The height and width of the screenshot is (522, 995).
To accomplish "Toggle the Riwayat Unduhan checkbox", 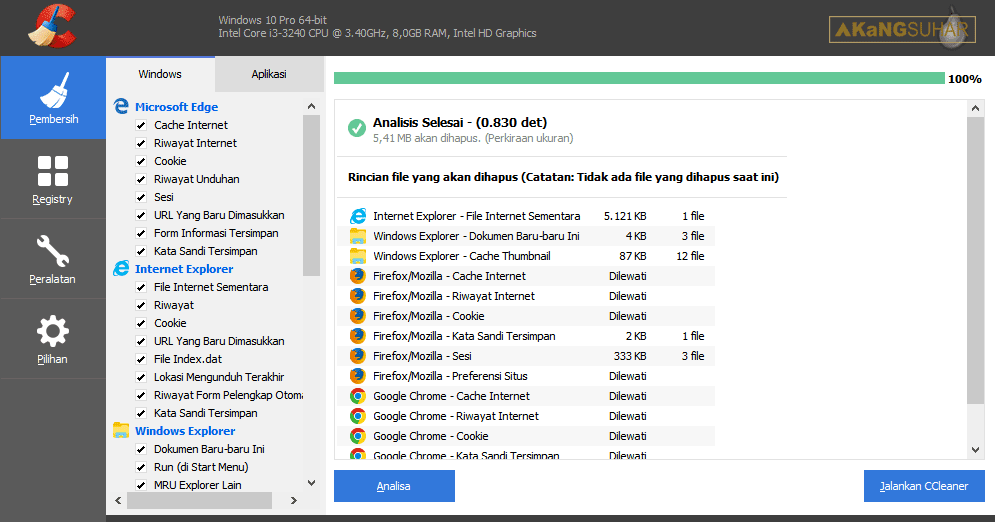I will (141, 179).
